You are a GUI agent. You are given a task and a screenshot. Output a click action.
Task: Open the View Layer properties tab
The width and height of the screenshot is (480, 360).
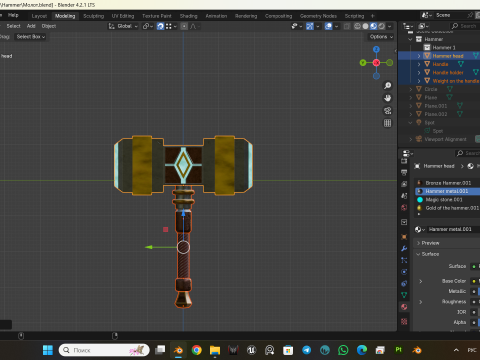(404, 184)
